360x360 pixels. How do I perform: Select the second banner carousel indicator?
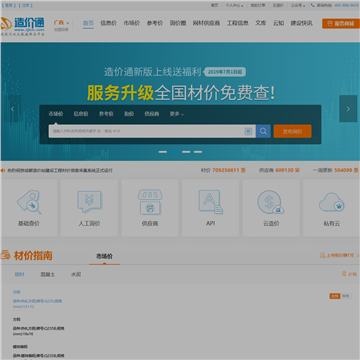174,152
